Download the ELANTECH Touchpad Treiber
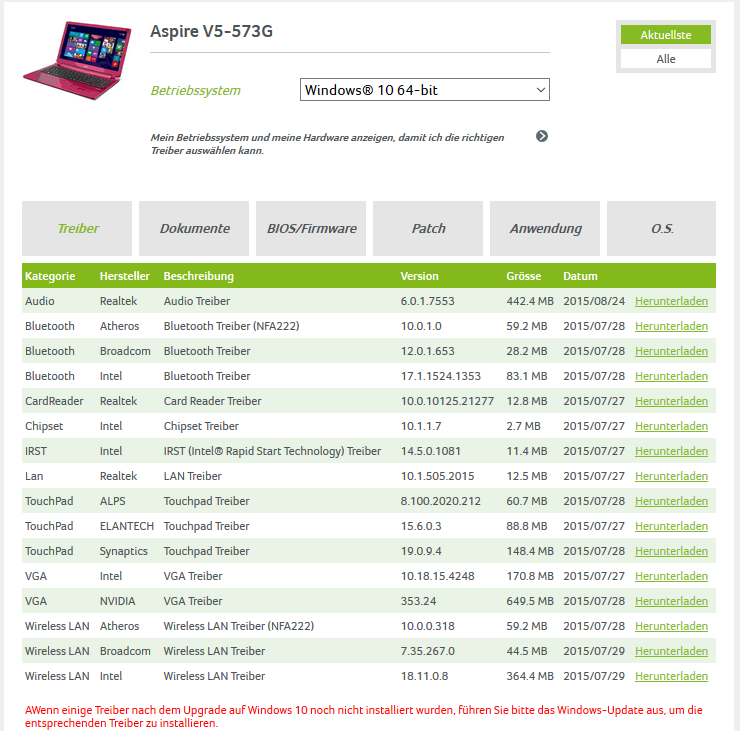Image resolution: width=740 pixels, height=731 pixels. pos(671,526)
